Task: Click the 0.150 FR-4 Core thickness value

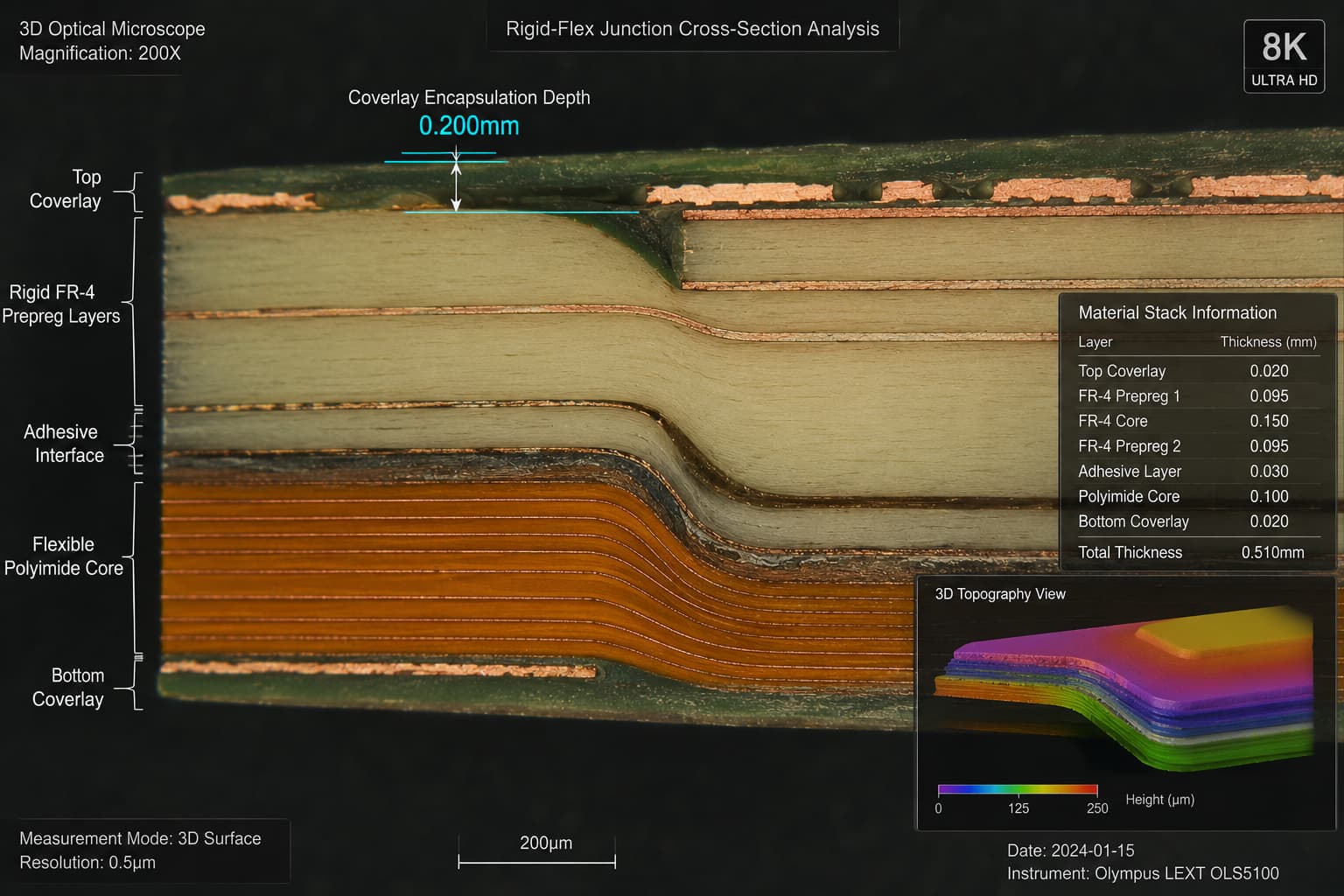Action: (1269, 421)
